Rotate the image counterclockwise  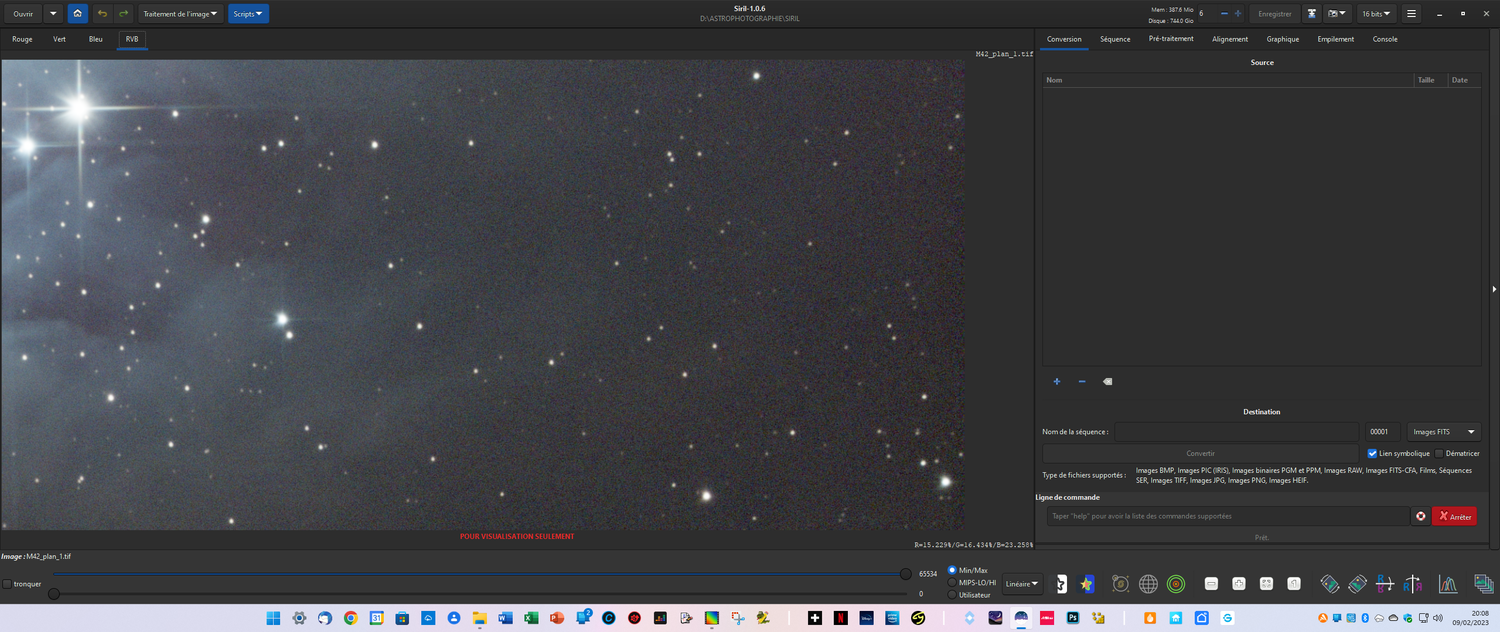(x=1329, y=583)
